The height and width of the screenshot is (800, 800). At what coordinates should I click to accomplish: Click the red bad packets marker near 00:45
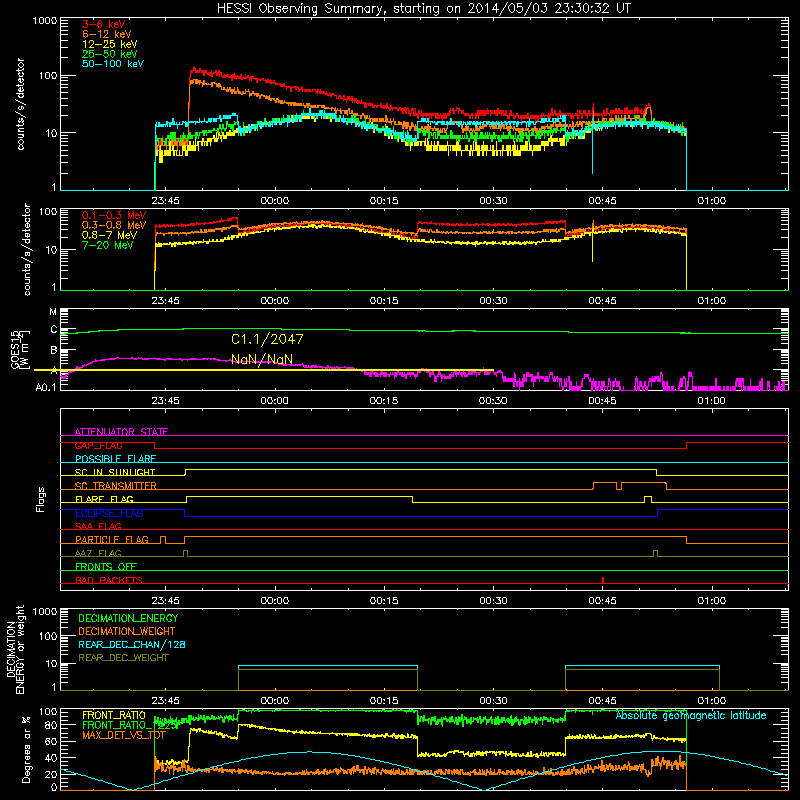point(603,580)
